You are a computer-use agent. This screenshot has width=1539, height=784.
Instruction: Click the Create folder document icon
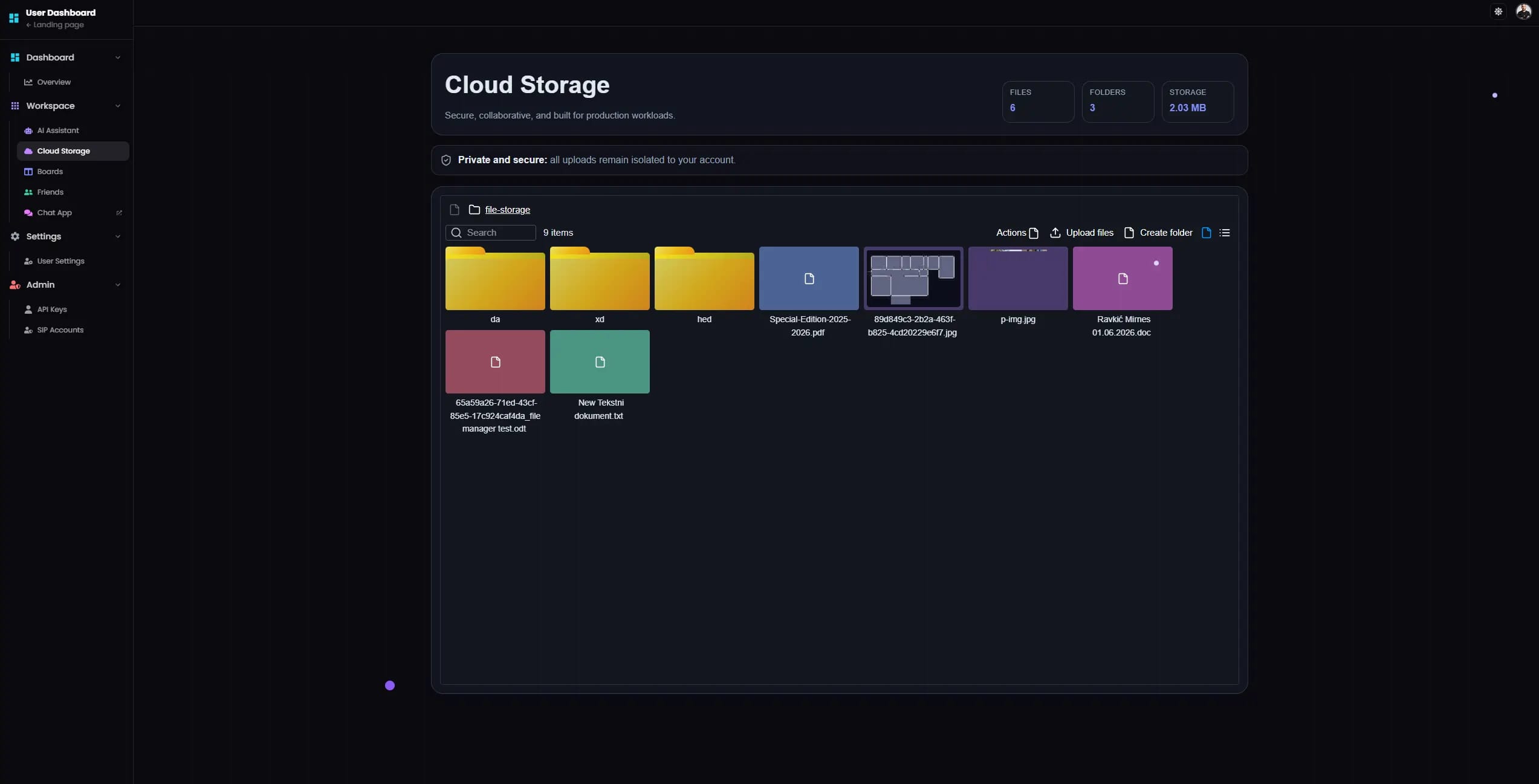click(1129, 233)
